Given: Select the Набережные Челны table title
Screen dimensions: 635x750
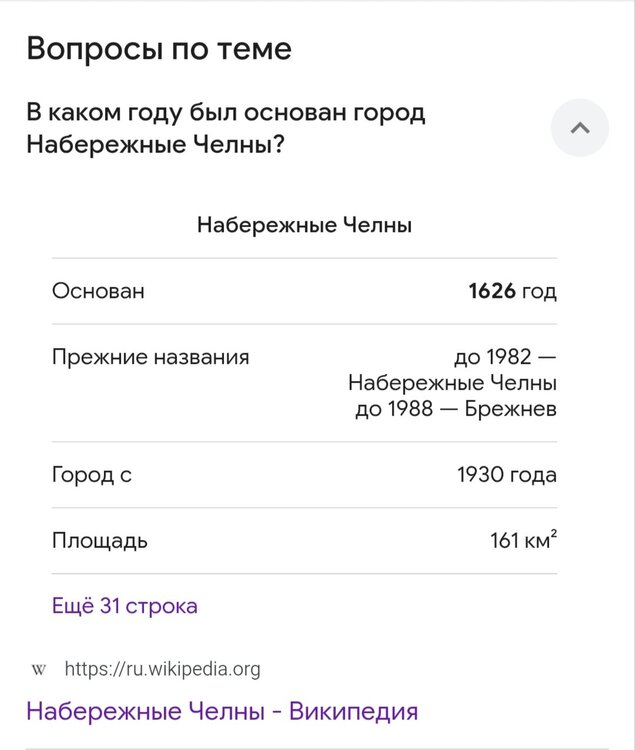Looking at the screenshot, I should [304, 225].
